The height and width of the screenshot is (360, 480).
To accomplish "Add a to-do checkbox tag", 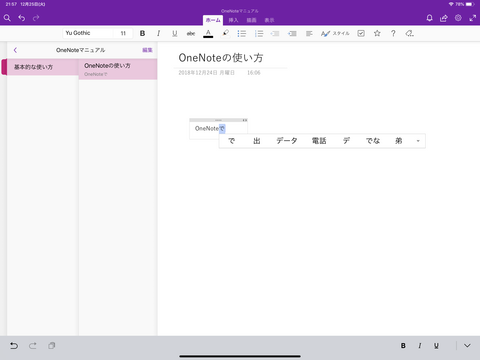I will (x=361, y=33).
